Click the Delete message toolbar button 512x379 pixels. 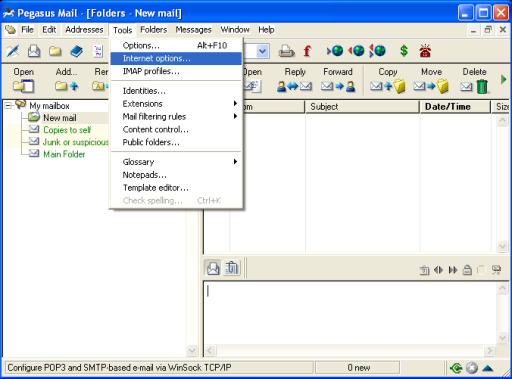coord(474,80)
